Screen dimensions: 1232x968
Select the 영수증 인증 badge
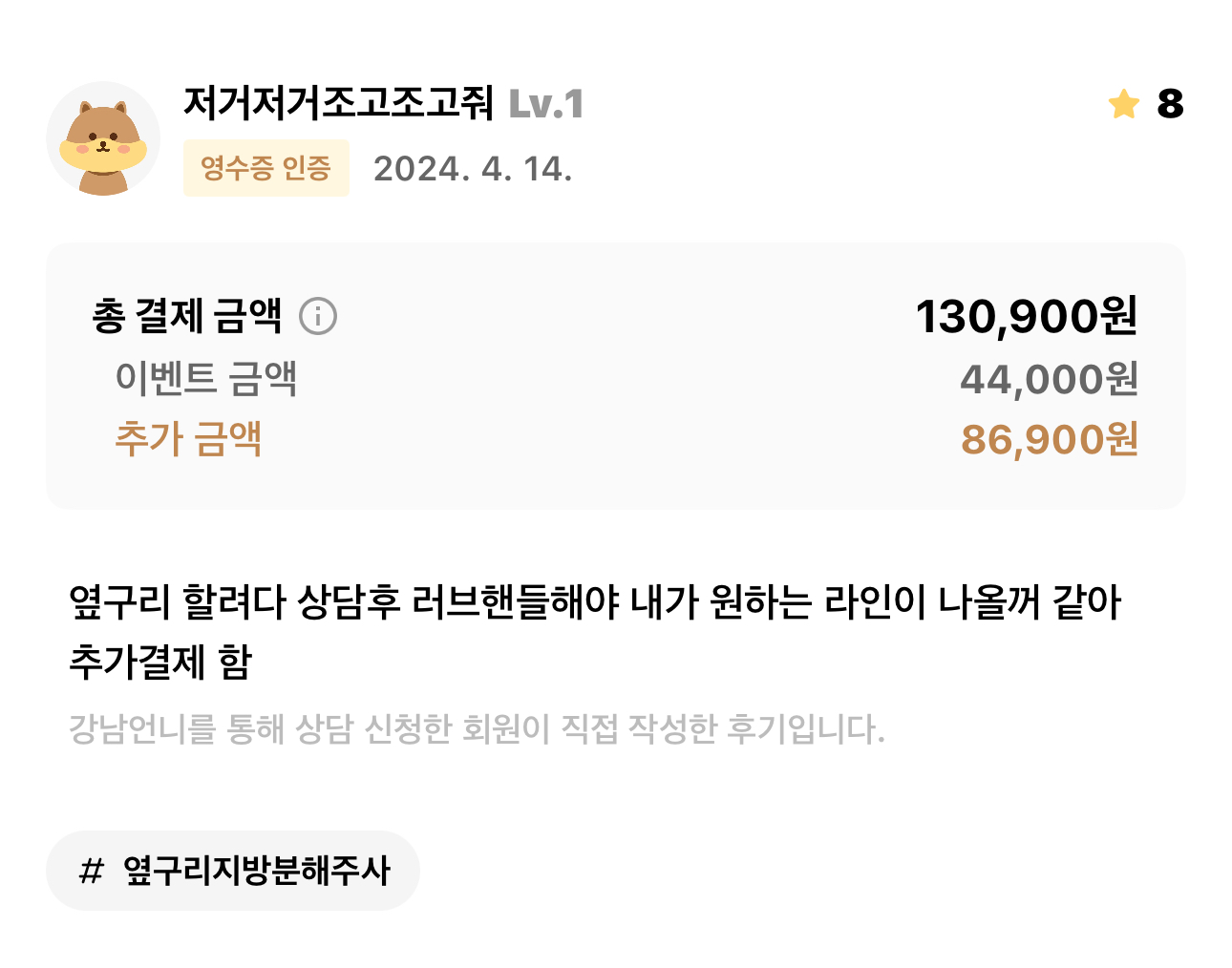(266, 168)
